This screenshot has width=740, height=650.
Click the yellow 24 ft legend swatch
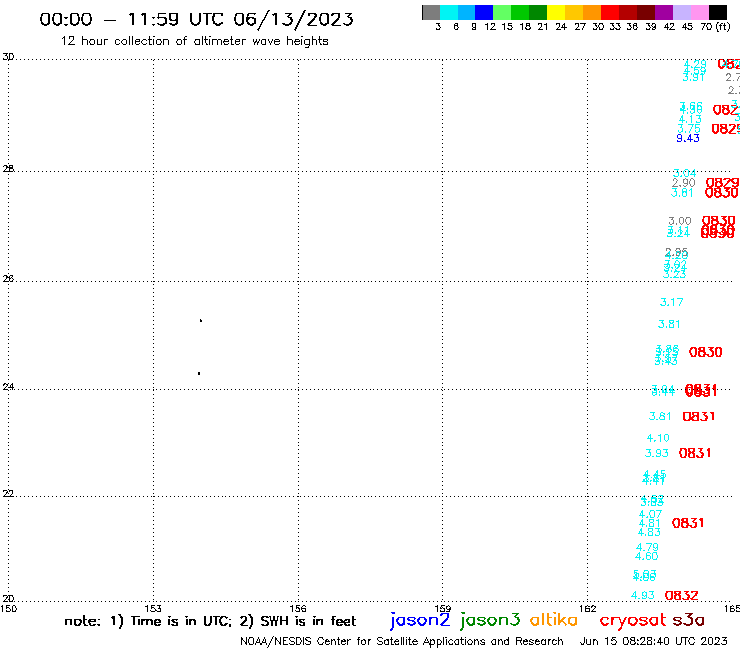pos(556,12)
